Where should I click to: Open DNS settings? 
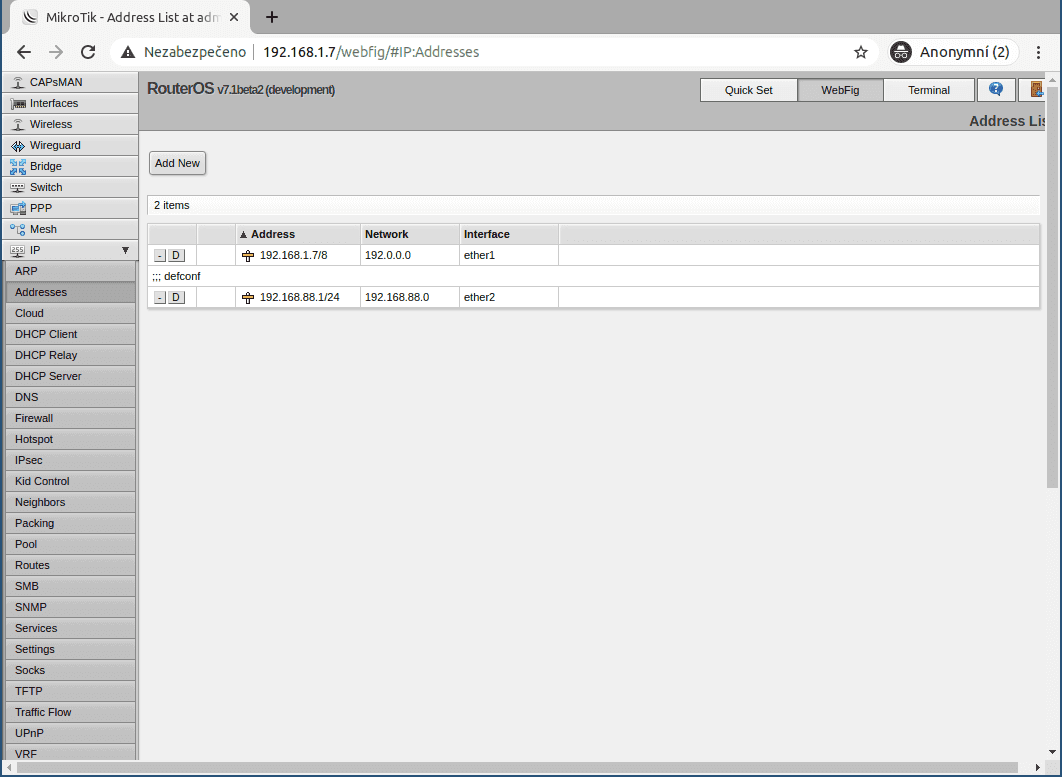(70, 397)
